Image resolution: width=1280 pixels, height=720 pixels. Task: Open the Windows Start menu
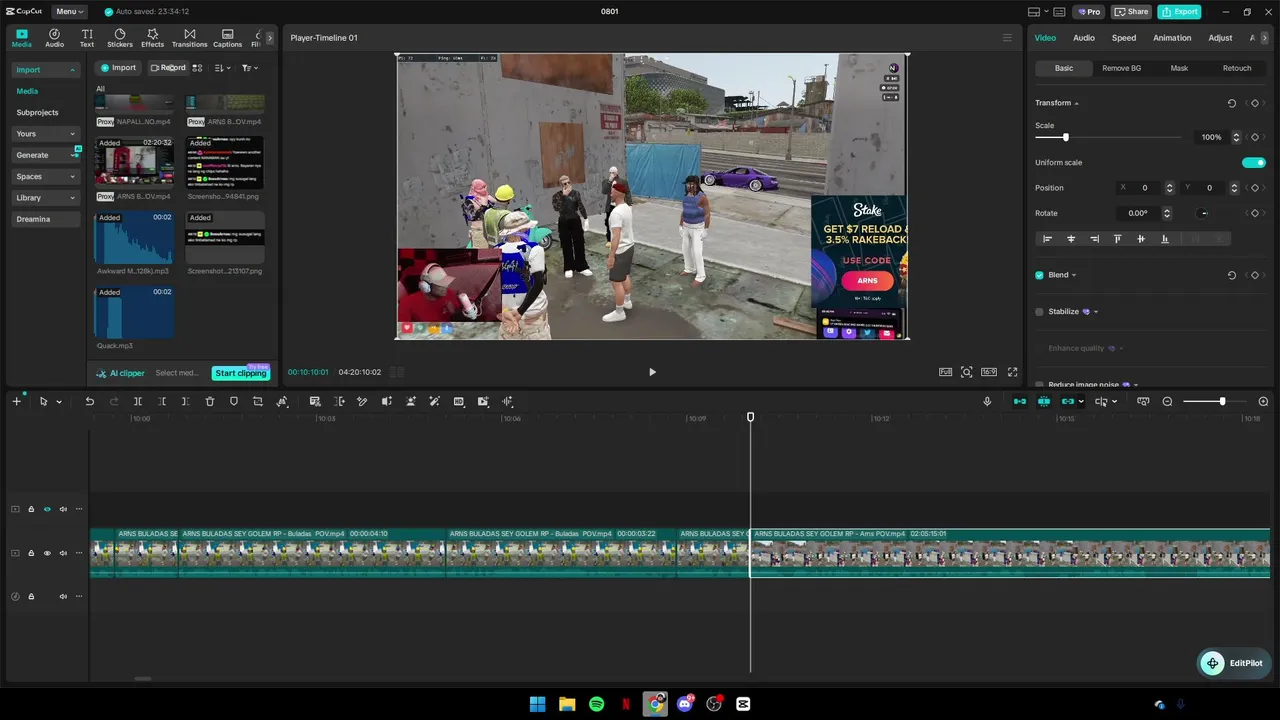(x=537, y=704)
